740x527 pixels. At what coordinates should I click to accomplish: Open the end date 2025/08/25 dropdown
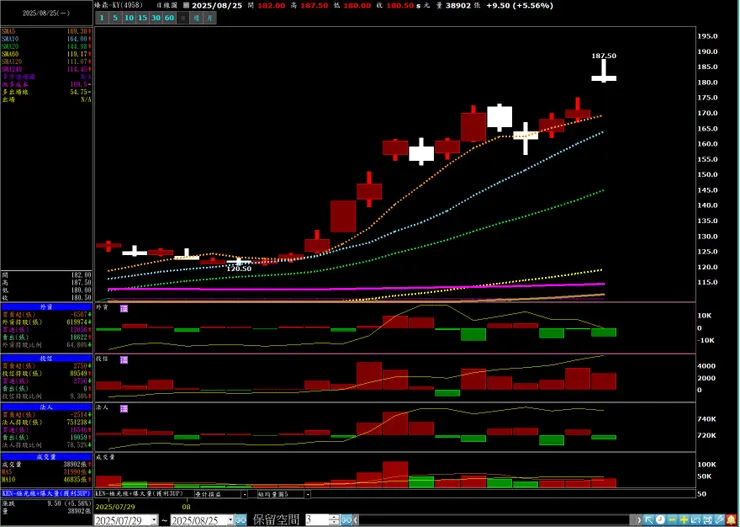point(230,520)
